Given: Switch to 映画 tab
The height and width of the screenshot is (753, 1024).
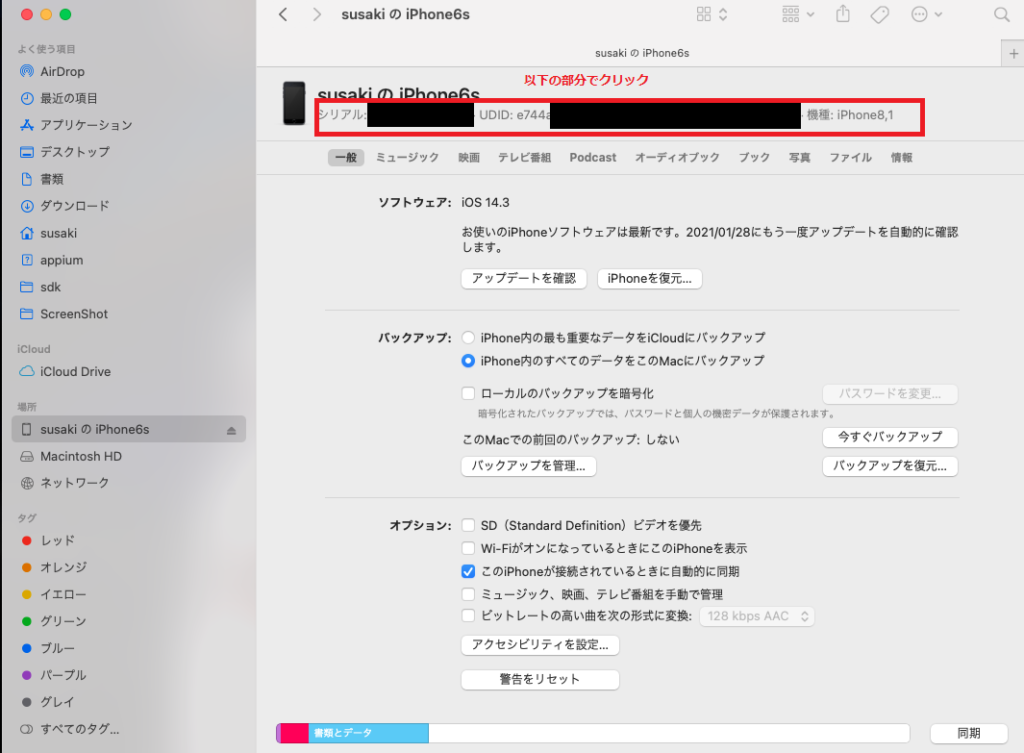Looking at the screenshot, I should pos(469,157).
